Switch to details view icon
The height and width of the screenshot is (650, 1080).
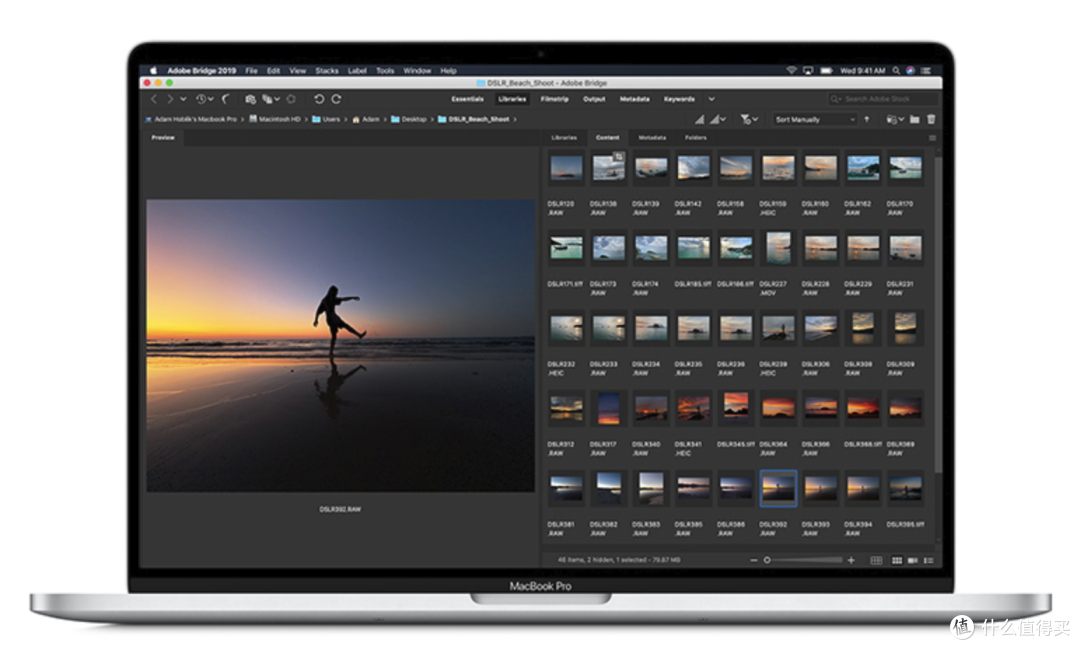[913, 560]
